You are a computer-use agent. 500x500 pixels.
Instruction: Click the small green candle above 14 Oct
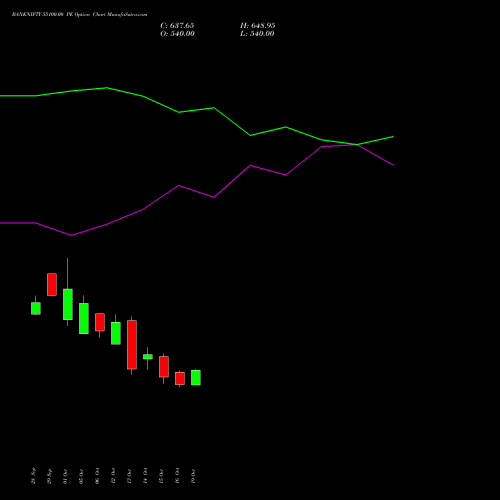[x=148, y=357]
